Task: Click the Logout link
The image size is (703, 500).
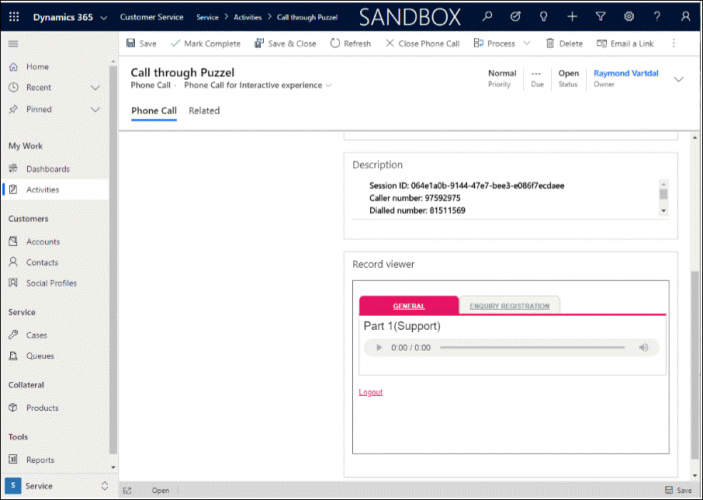Action: click(x=370, y=392)
